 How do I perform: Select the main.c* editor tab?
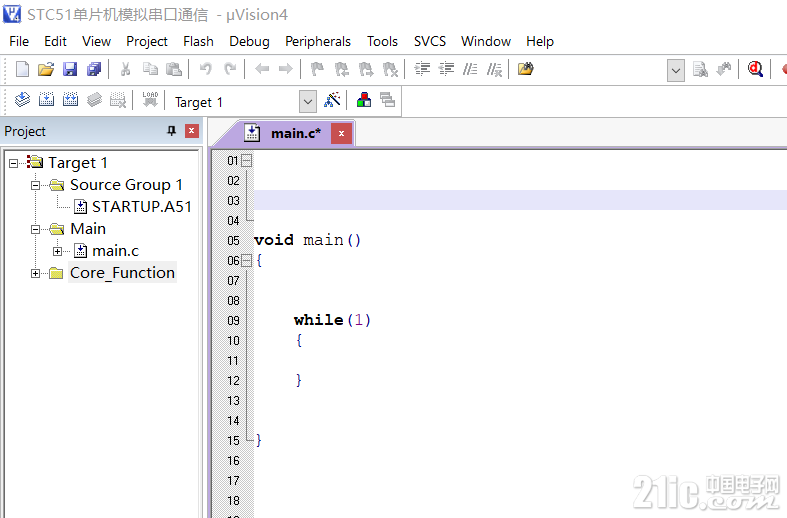(x=295, y=134)
